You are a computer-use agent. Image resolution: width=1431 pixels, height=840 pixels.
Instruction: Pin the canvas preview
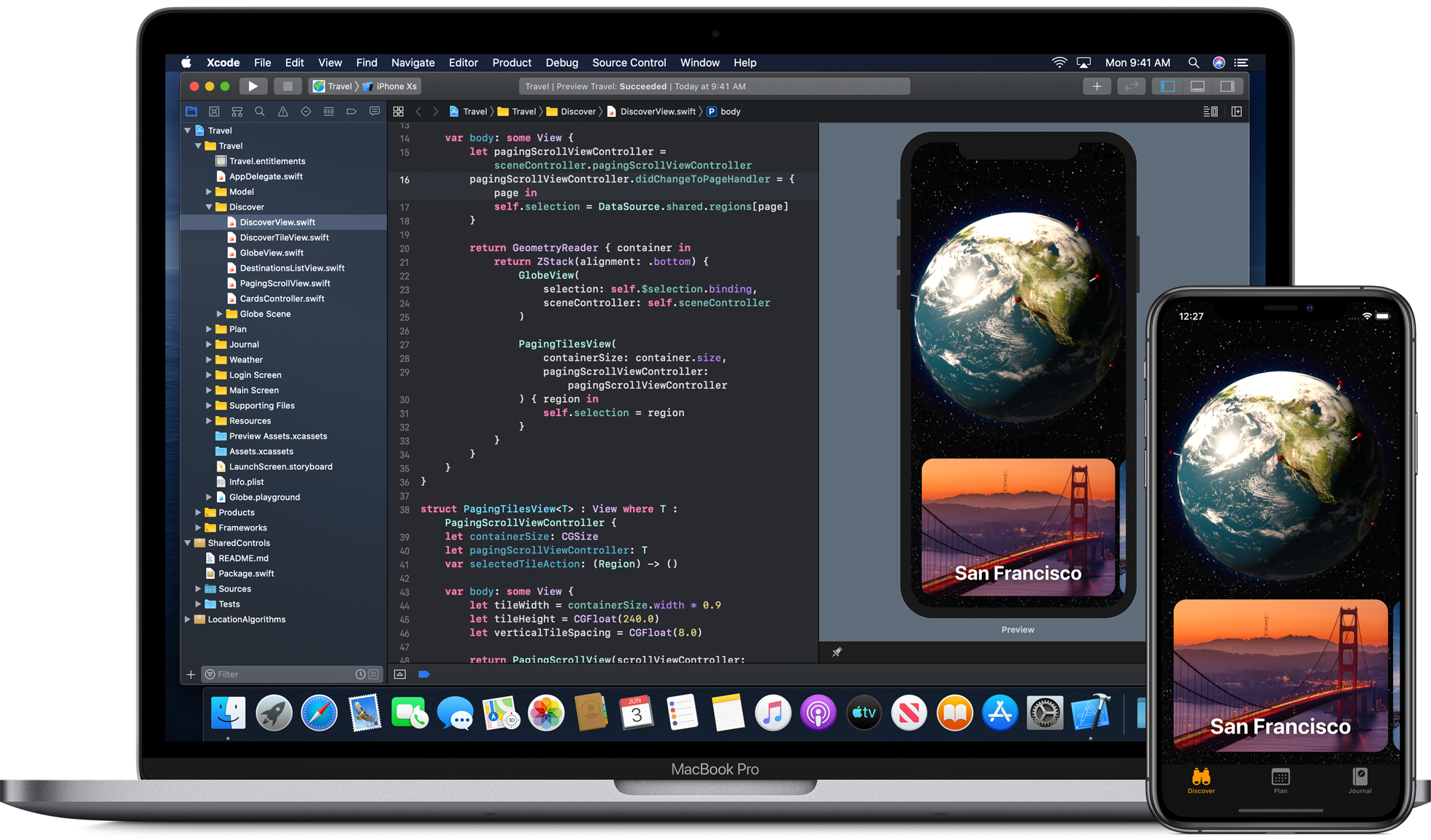click(x=837, y=652)
